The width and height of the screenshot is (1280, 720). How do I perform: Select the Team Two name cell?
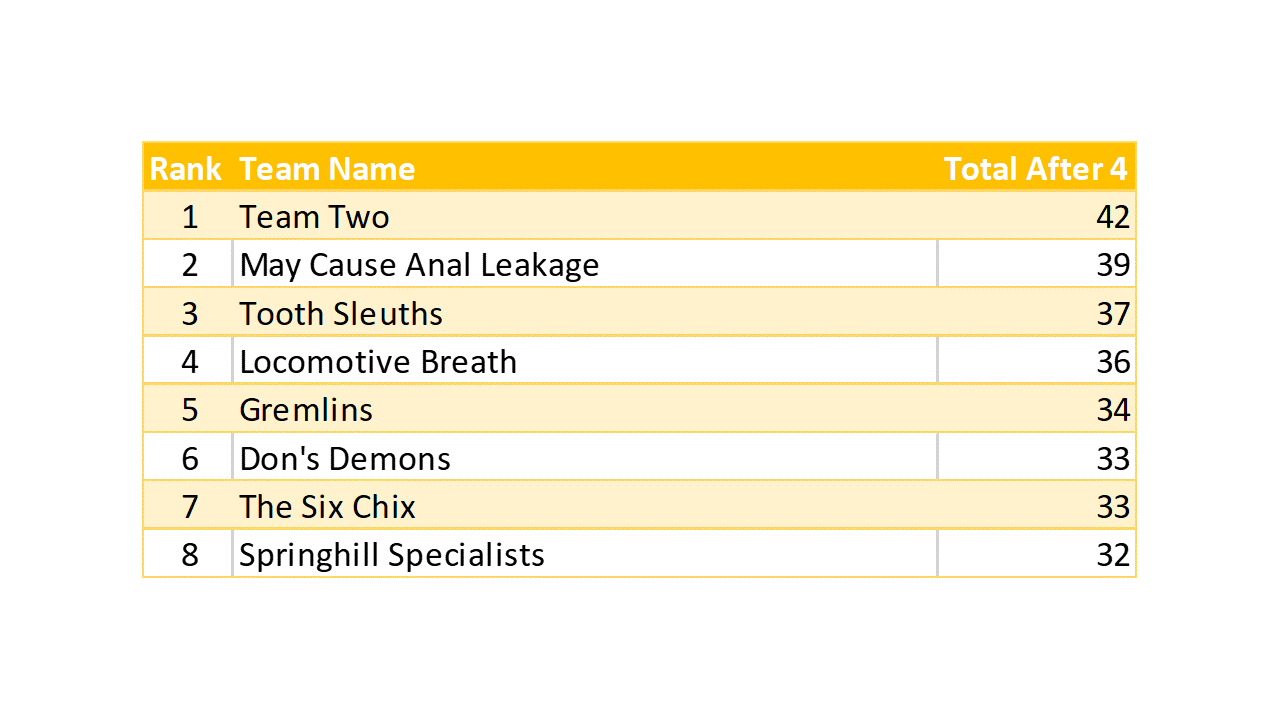[315, 217]
